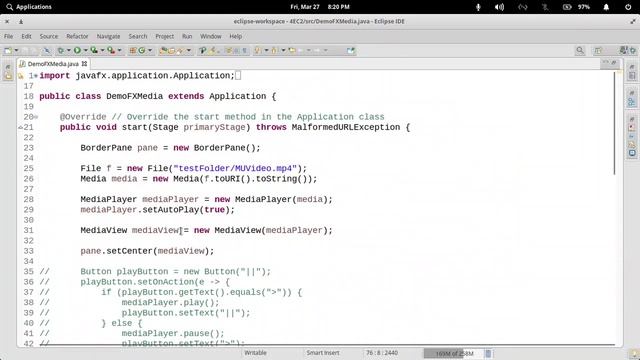Expand the folded imports on line 1
This screenshot has width=640, height=360.
(36, 76)
